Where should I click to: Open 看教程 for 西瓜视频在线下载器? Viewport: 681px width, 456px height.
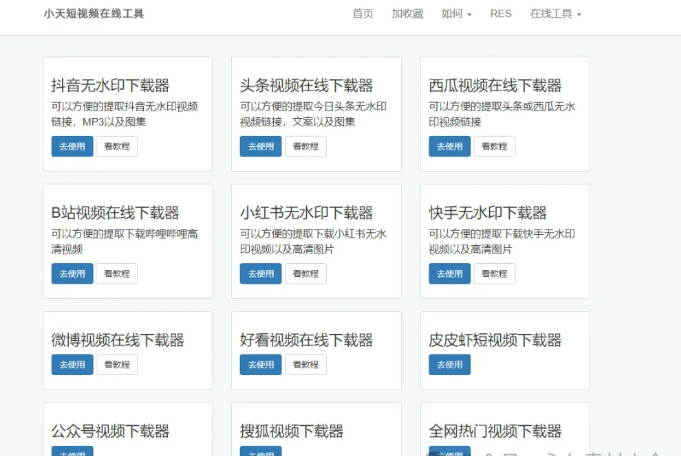pyautogui.click(x=495, y=146)
